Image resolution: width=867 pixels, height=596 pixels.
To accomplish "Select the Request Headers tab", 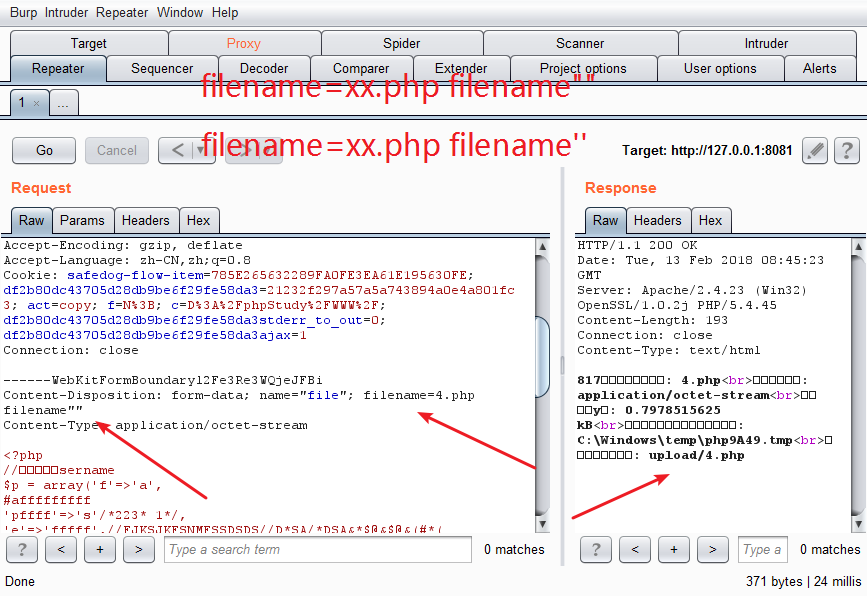I will pos(145,221).
